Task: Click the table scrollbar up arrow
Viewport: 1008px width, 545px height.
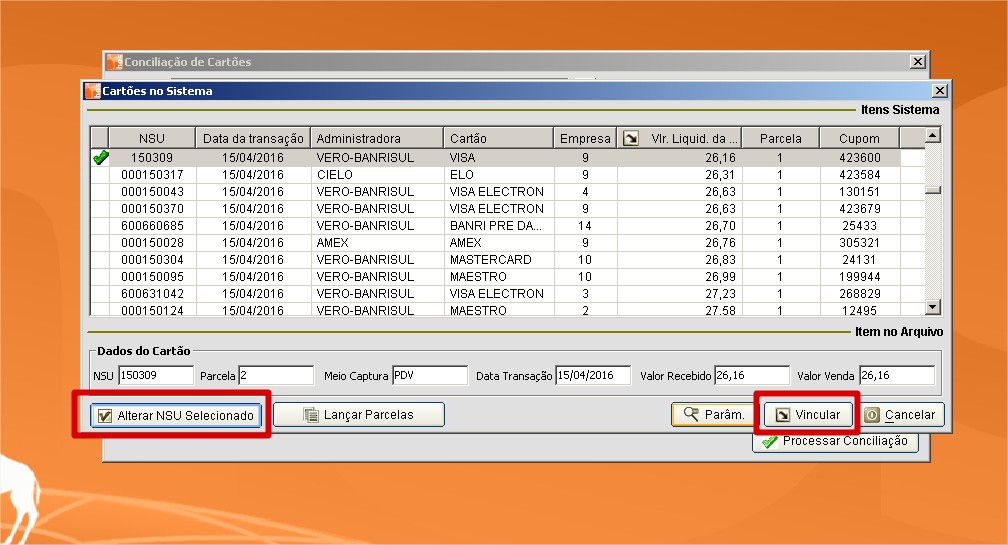Action: [932, 135]
